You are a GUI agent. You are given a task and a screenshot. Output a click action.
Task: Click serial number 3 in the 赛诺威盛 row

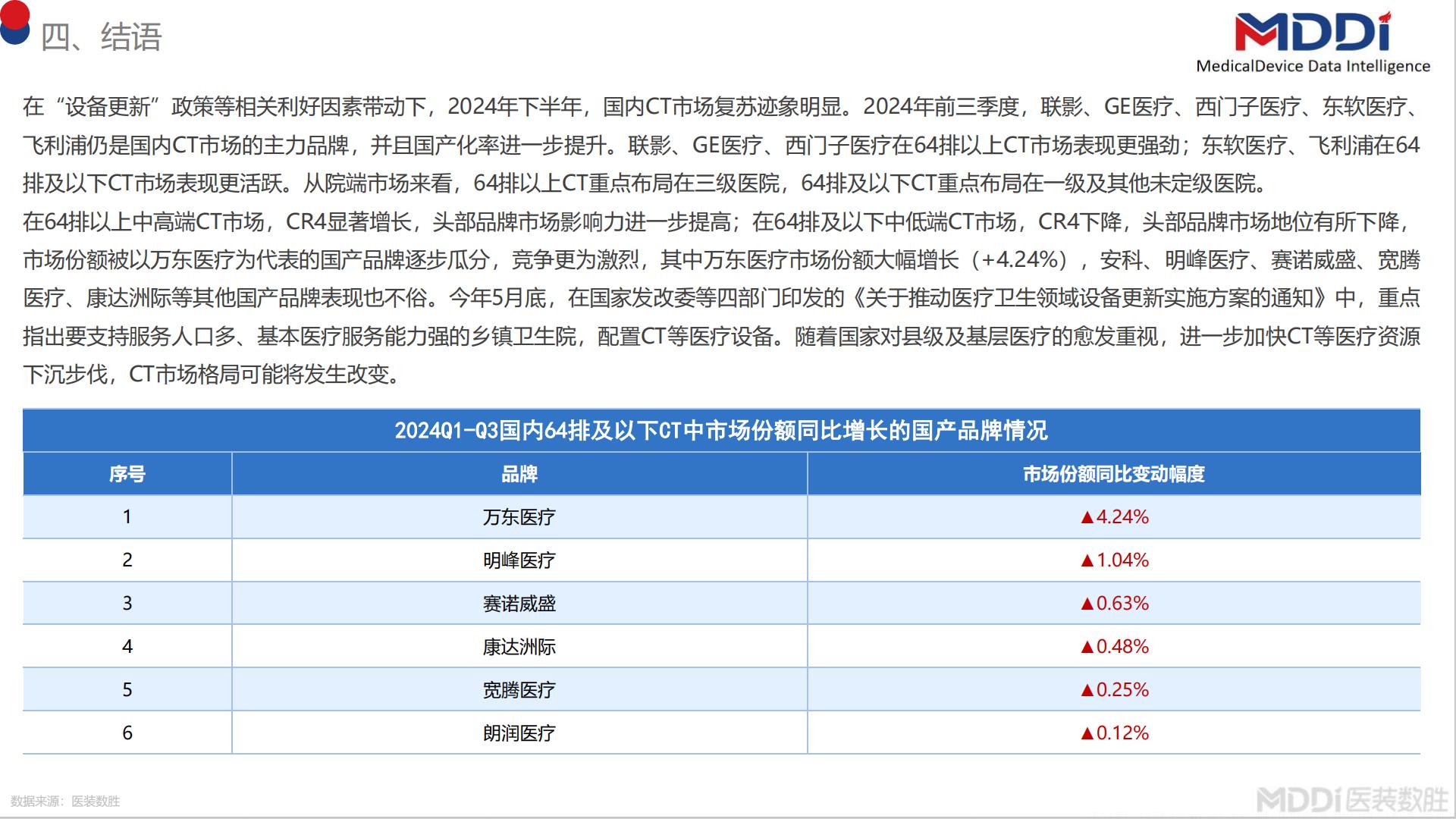click(127, 604)
